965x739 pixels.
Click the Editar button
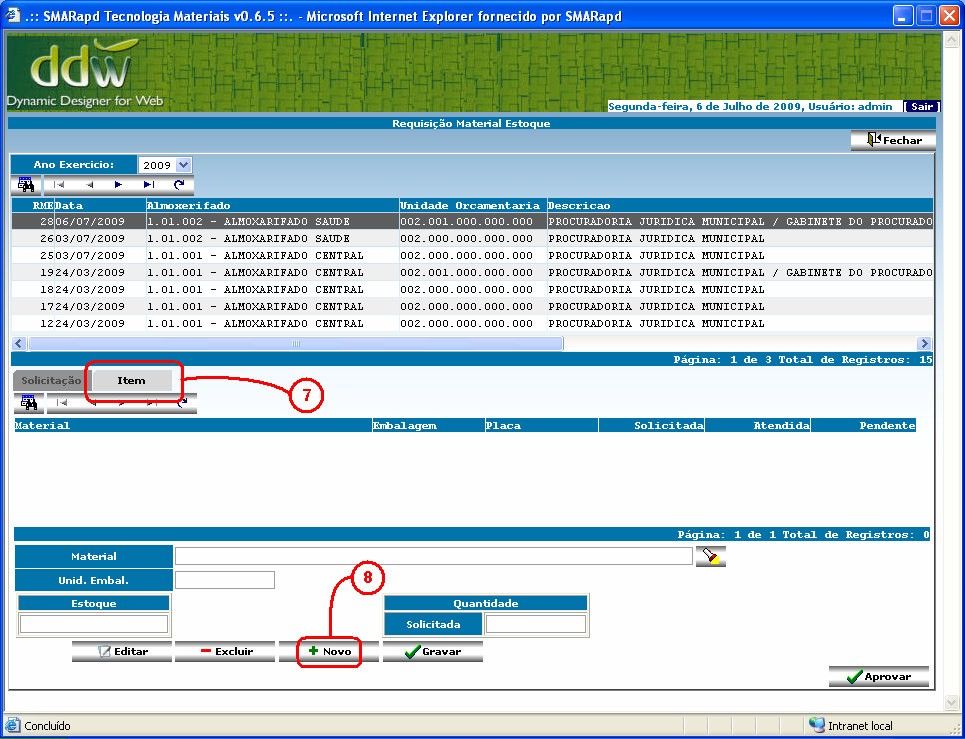(122, 652)
